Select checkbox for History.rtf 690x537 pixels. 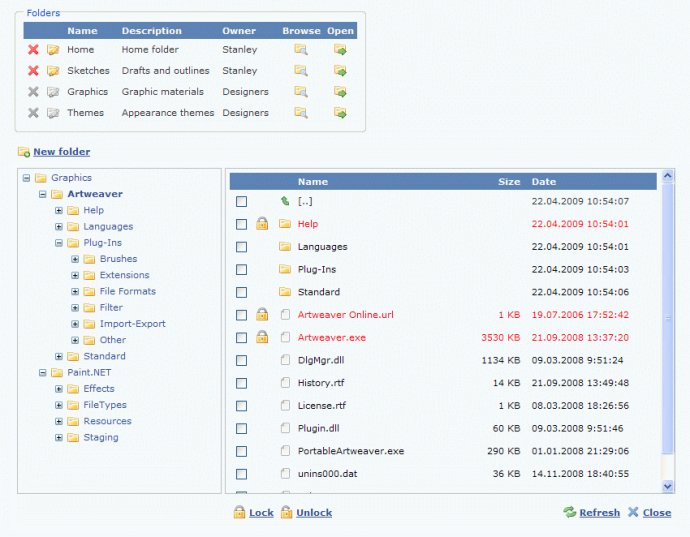[x=242, y=383]
